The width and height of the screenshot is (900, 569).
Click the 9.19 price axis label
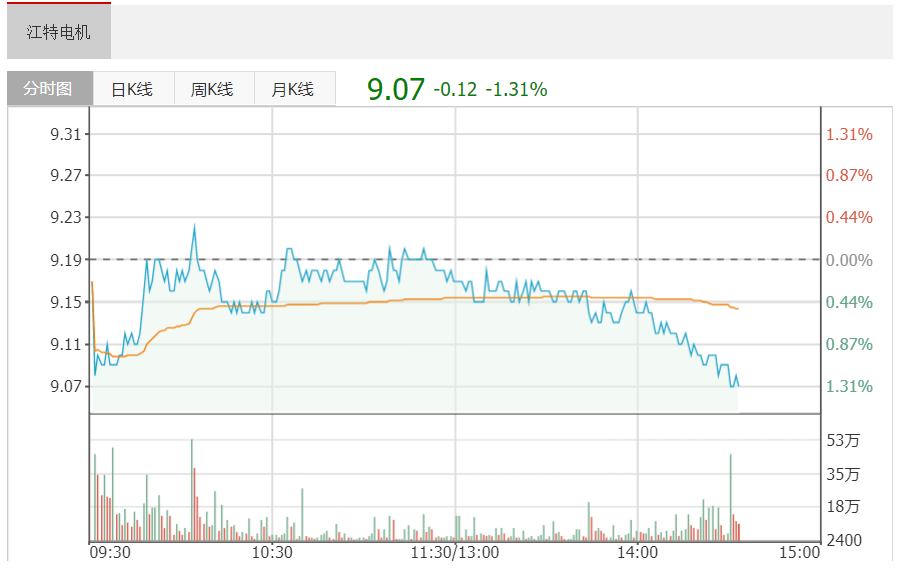[x=65, y=260]
